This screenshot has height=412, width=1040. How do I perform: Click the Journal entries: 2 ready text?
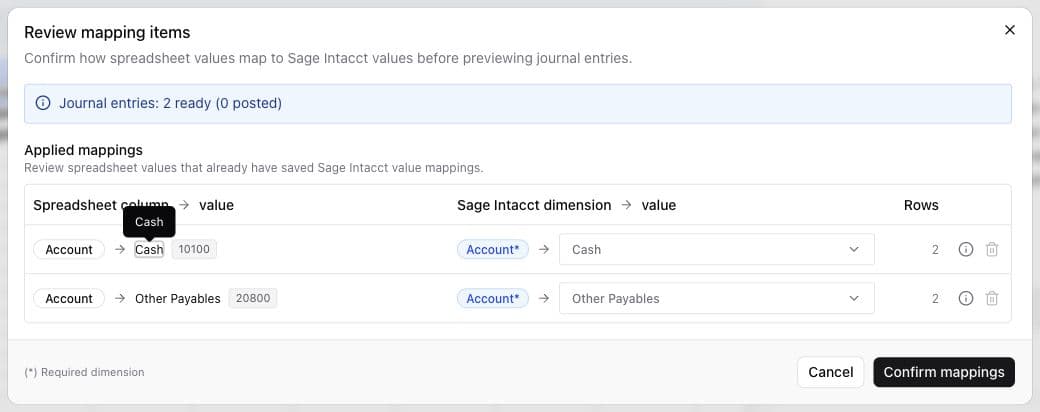170,103
